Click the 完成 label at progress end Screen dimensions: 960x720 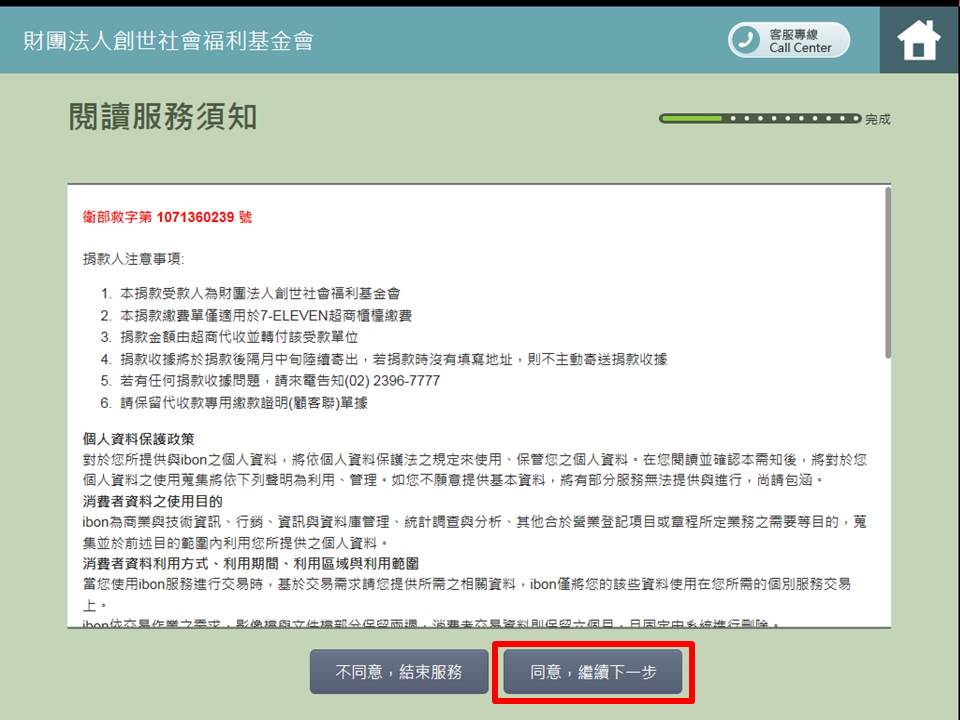(x=878, y=119)
